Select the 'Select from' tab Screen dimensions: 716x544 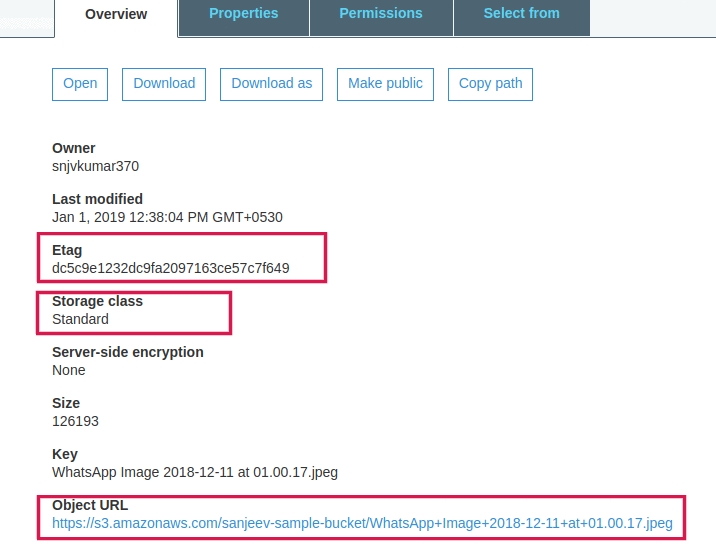click(x=521, y=14)
